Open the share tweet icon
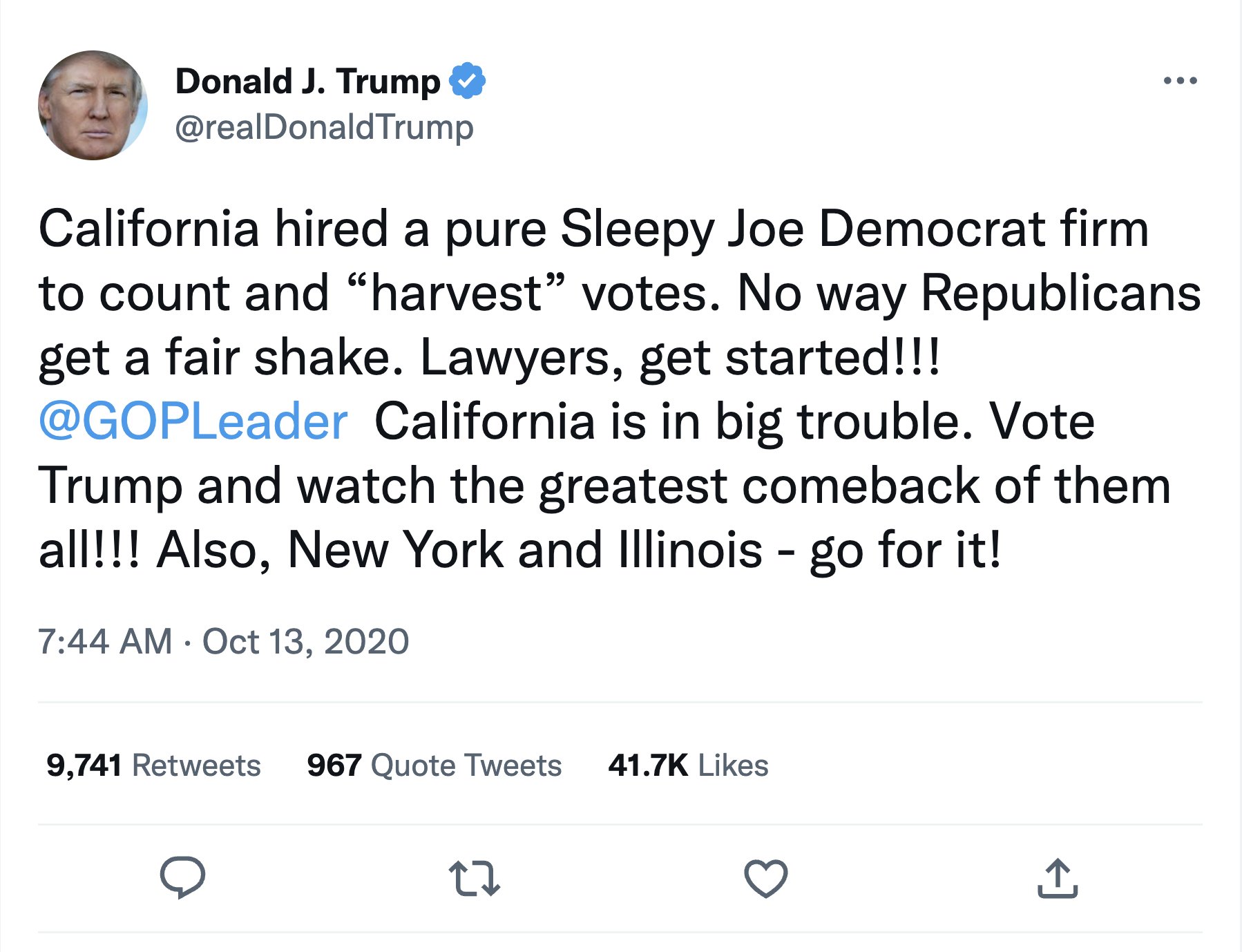 pos(1057,878)
